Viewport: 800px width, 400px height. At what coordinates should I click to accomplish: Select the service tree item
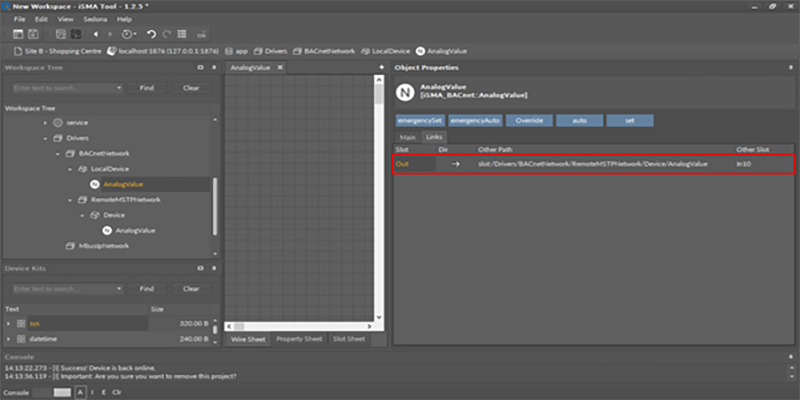click(x=70, y=123)
